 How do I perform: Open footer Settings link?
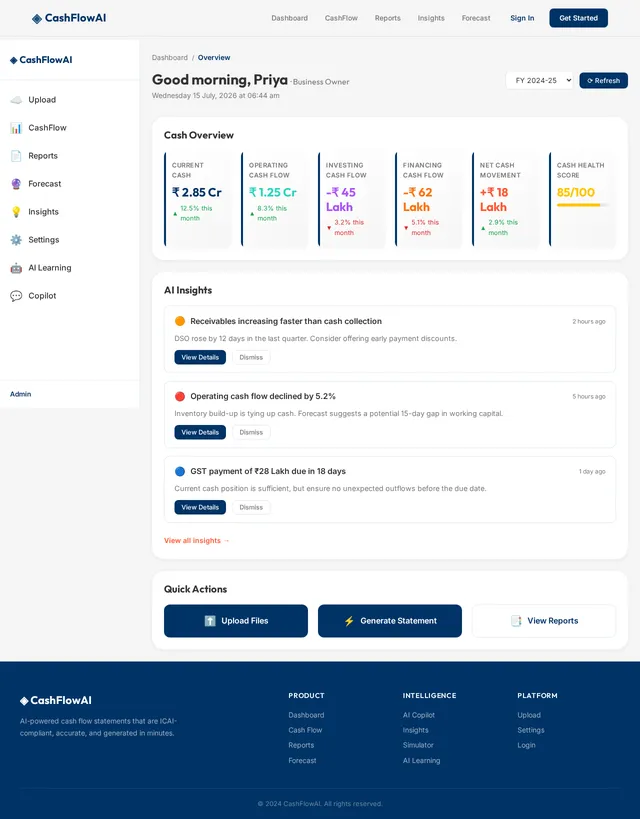(x=531, y=730)
